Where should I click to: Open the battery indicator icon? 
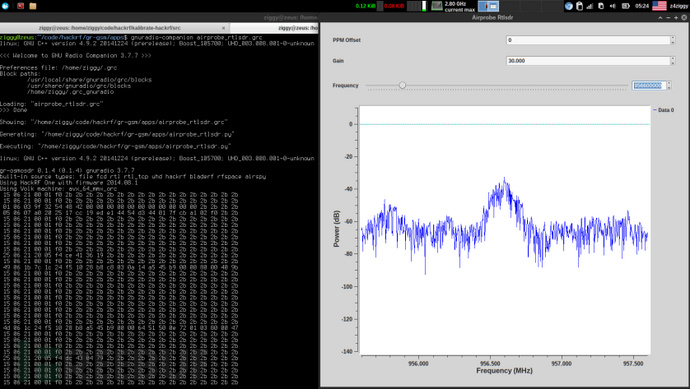[626, 6]
